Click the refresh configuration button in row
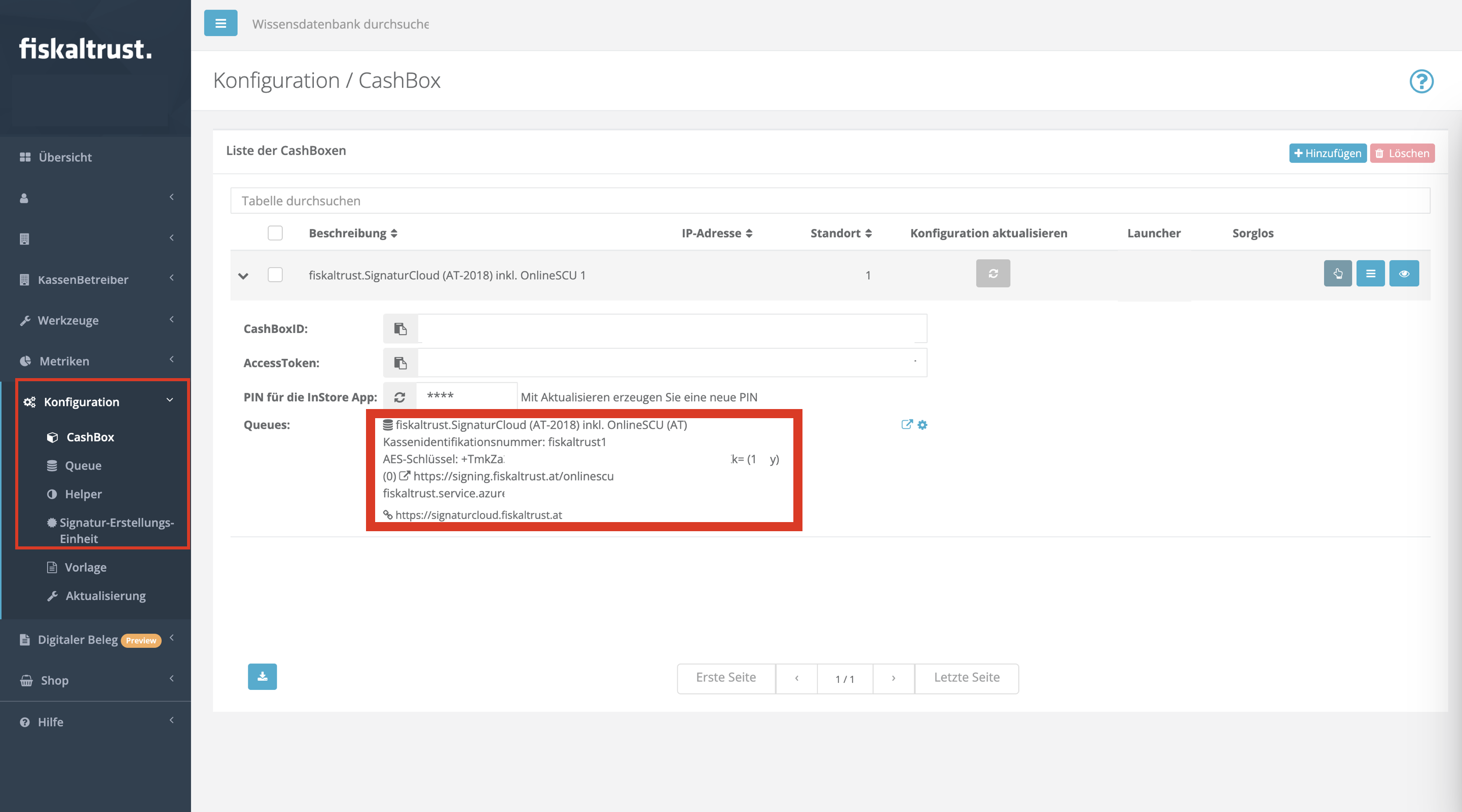Screen dimensions: 1462x812 click(x=993, y=274)
